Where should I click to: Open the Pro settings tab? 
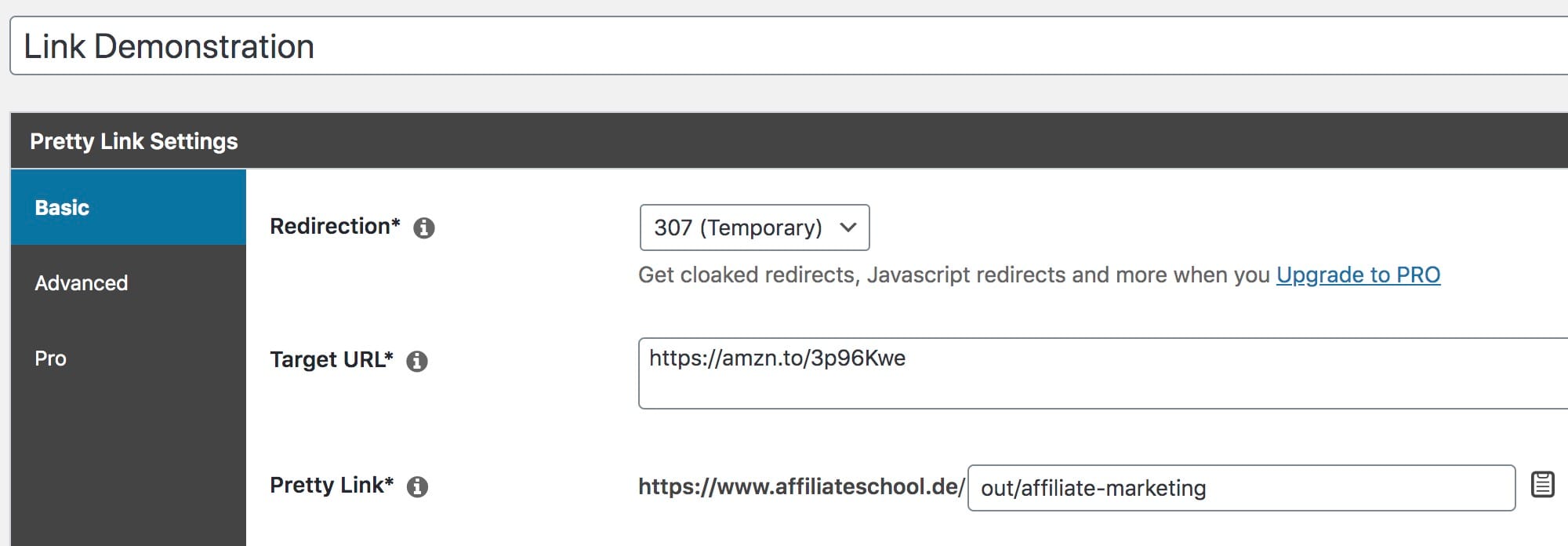point(129,358)
